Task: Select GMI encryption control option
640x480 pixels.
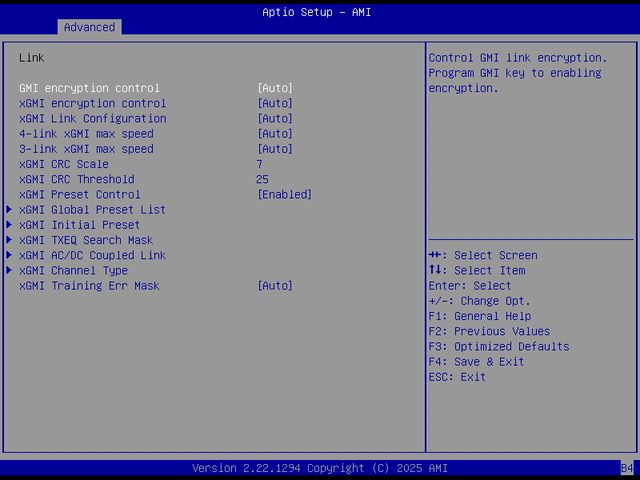Action: [89, 88]
